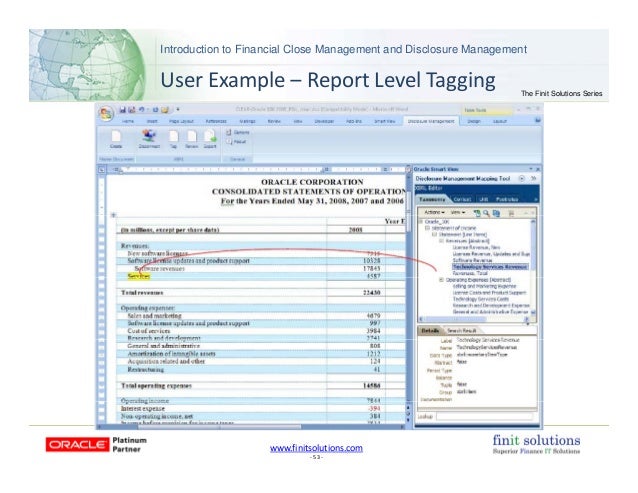Select Software Revenue tree item

(470, 260)
